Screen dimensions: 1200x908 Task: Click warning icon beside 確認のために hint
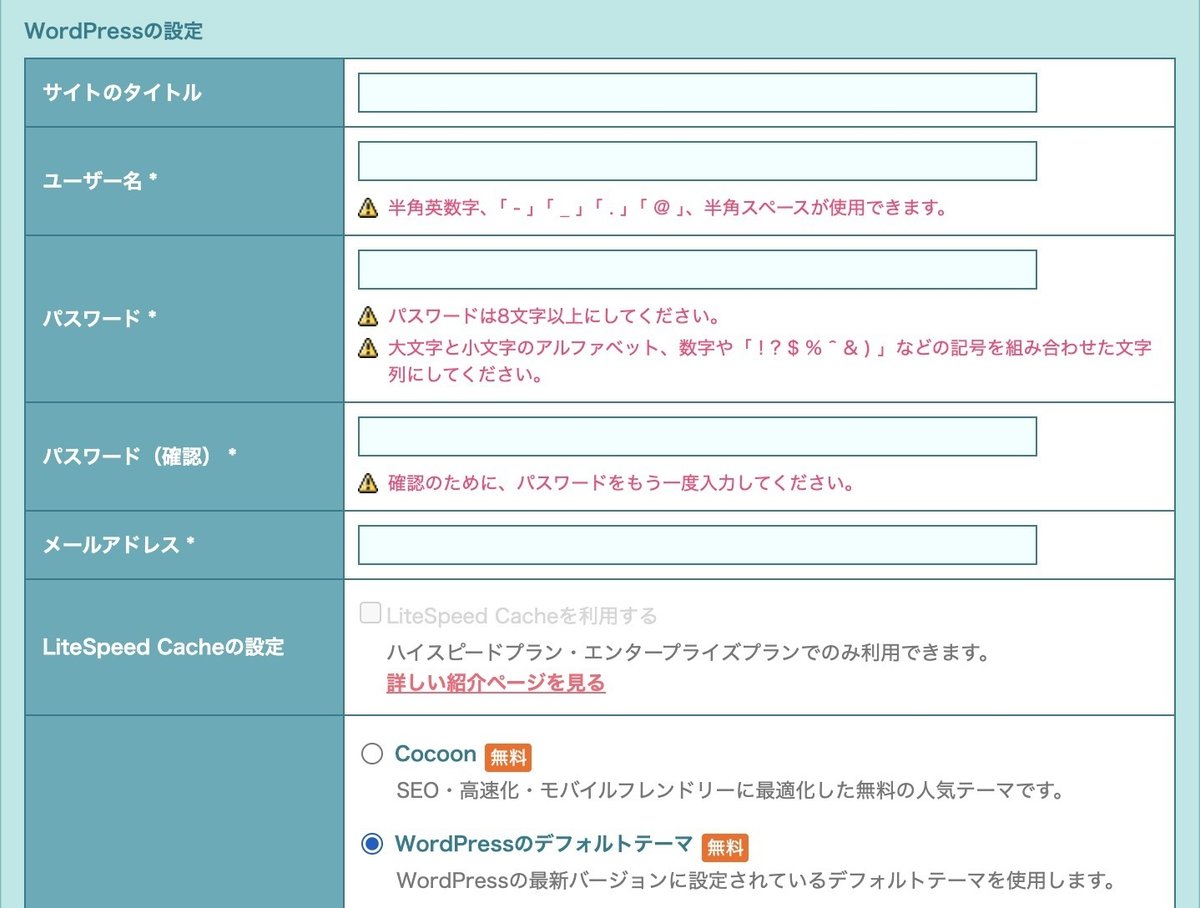(x=368, y=484)
